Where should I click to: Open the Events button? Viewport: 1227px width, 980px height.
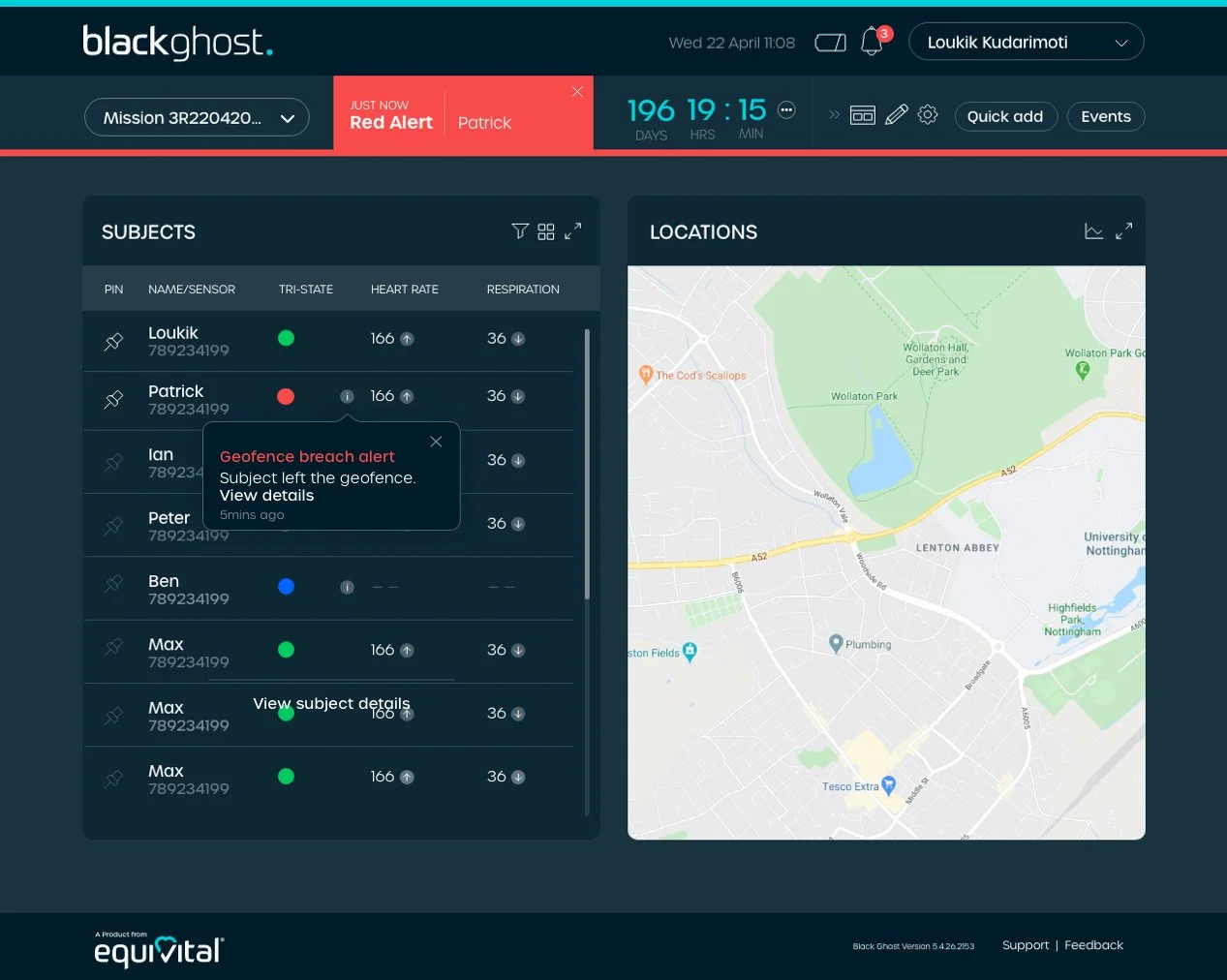(1106, 116)
